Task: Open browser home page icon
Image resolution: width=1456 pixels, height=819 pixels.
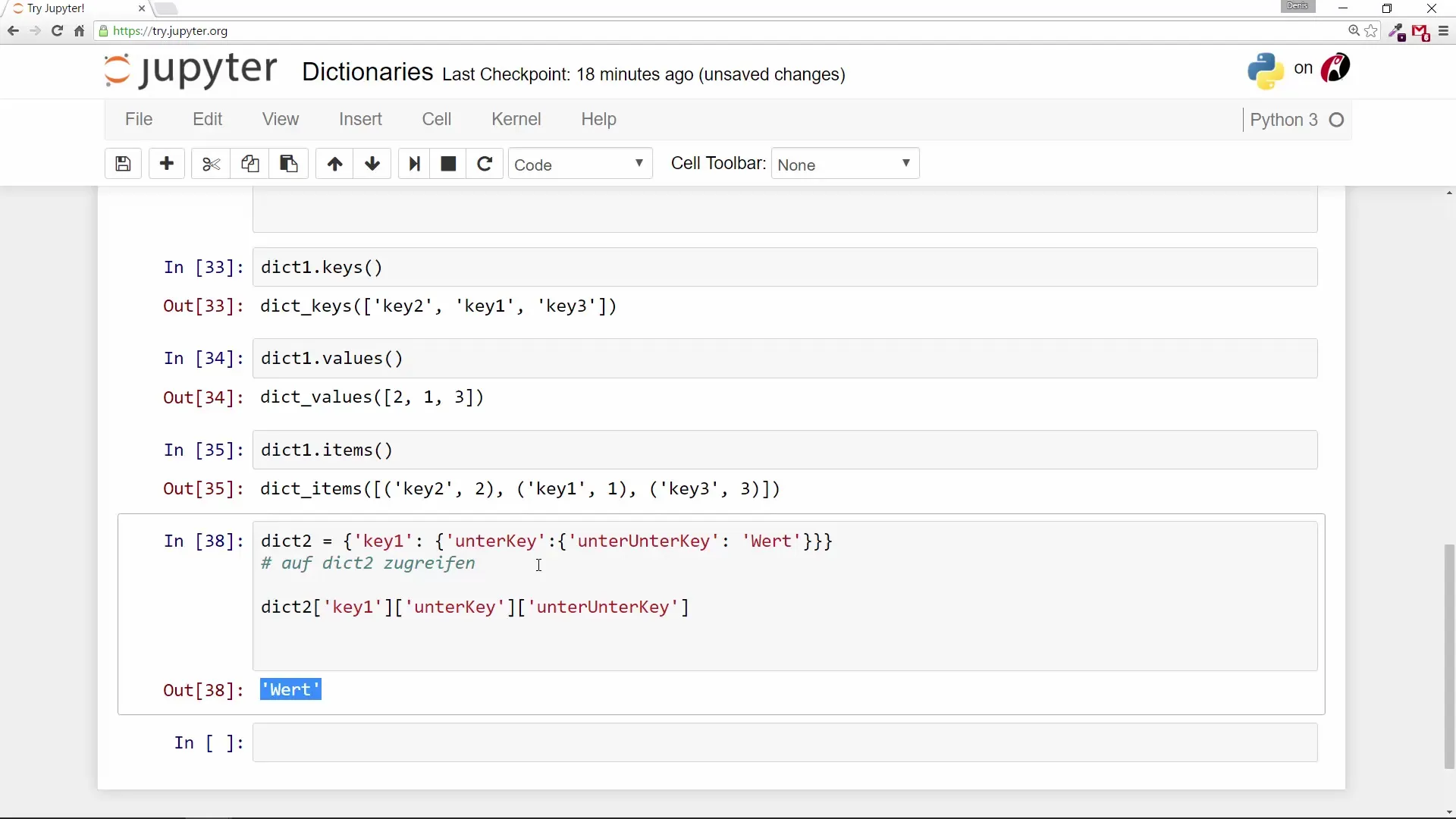Action: click(79, 31)
